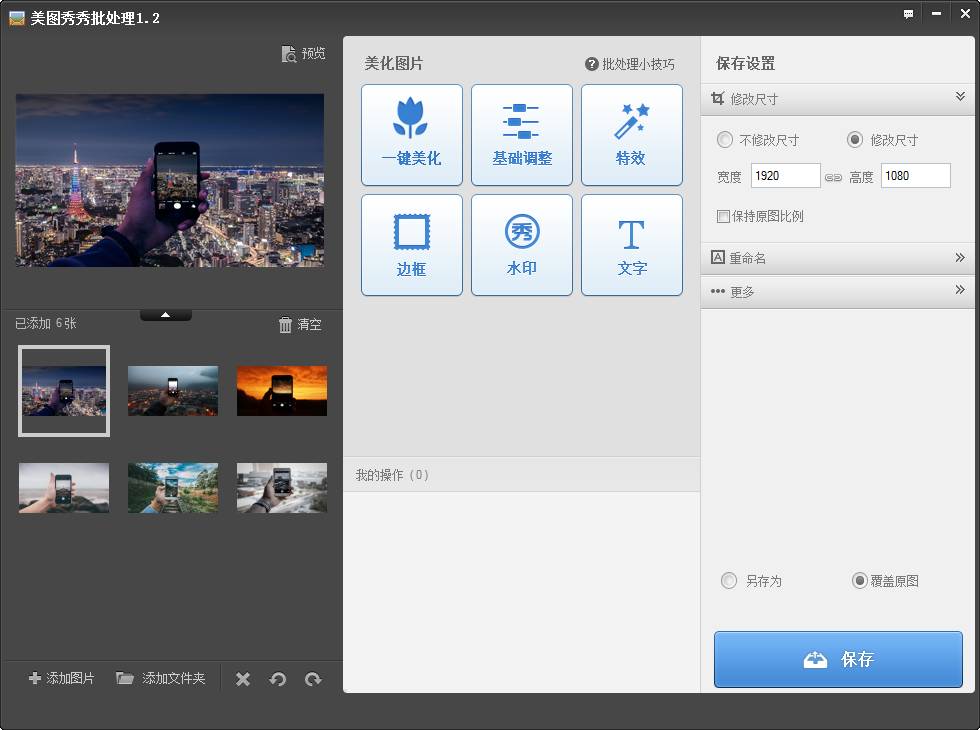
Task: Select the orange sunset thumbnail
Action: (x=281, y=390)
